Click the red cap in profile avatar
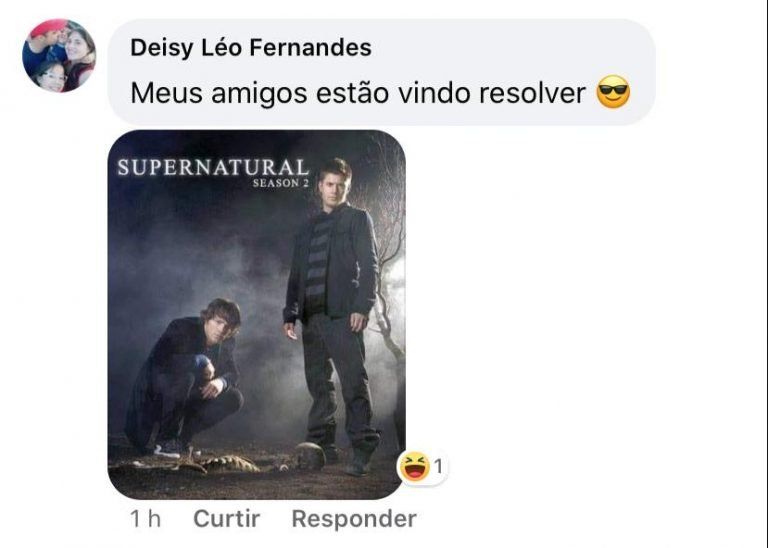The image size is (768, 548). [x=47, y=28]
